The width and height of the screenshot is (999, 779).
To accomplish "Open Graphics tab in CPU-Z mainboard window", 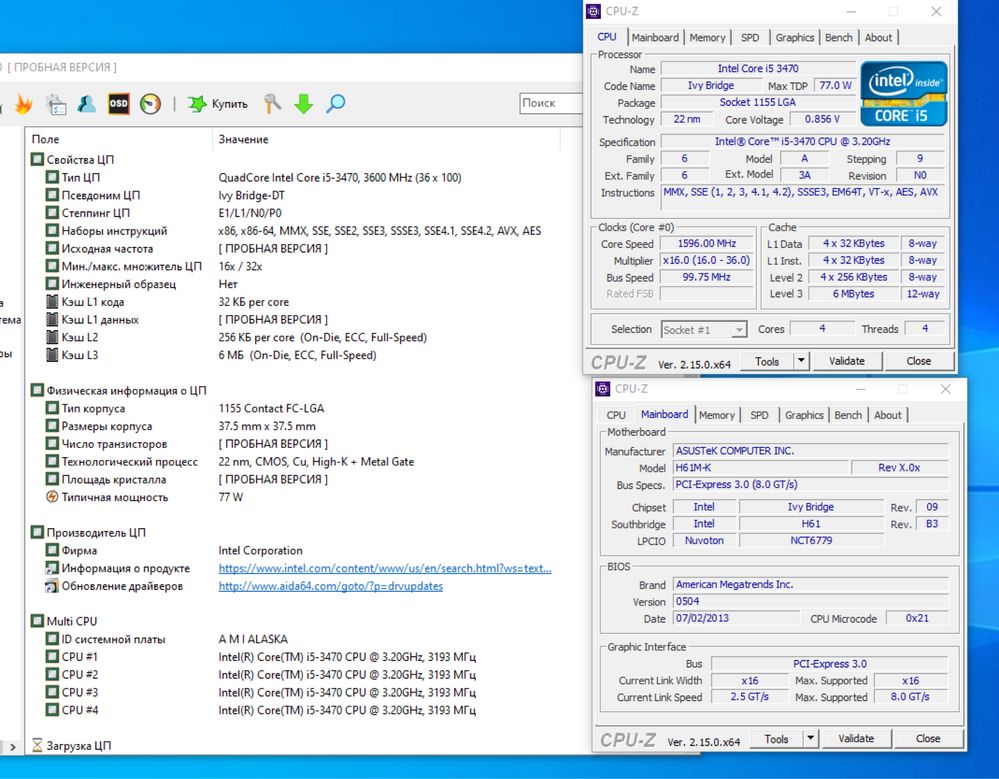I will click(x=804, y=415).
